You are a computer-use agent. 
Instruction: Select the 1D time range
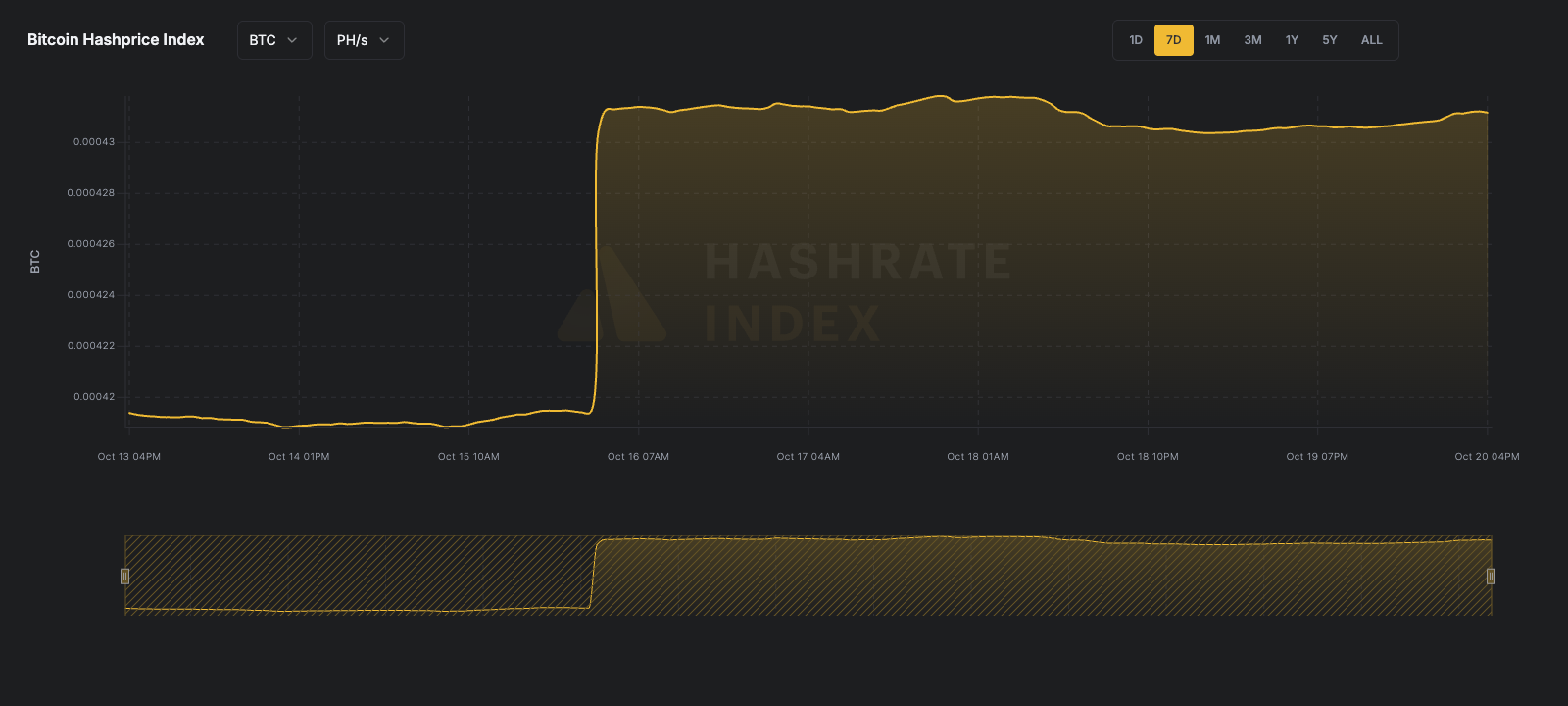(x=1136, y=40)
